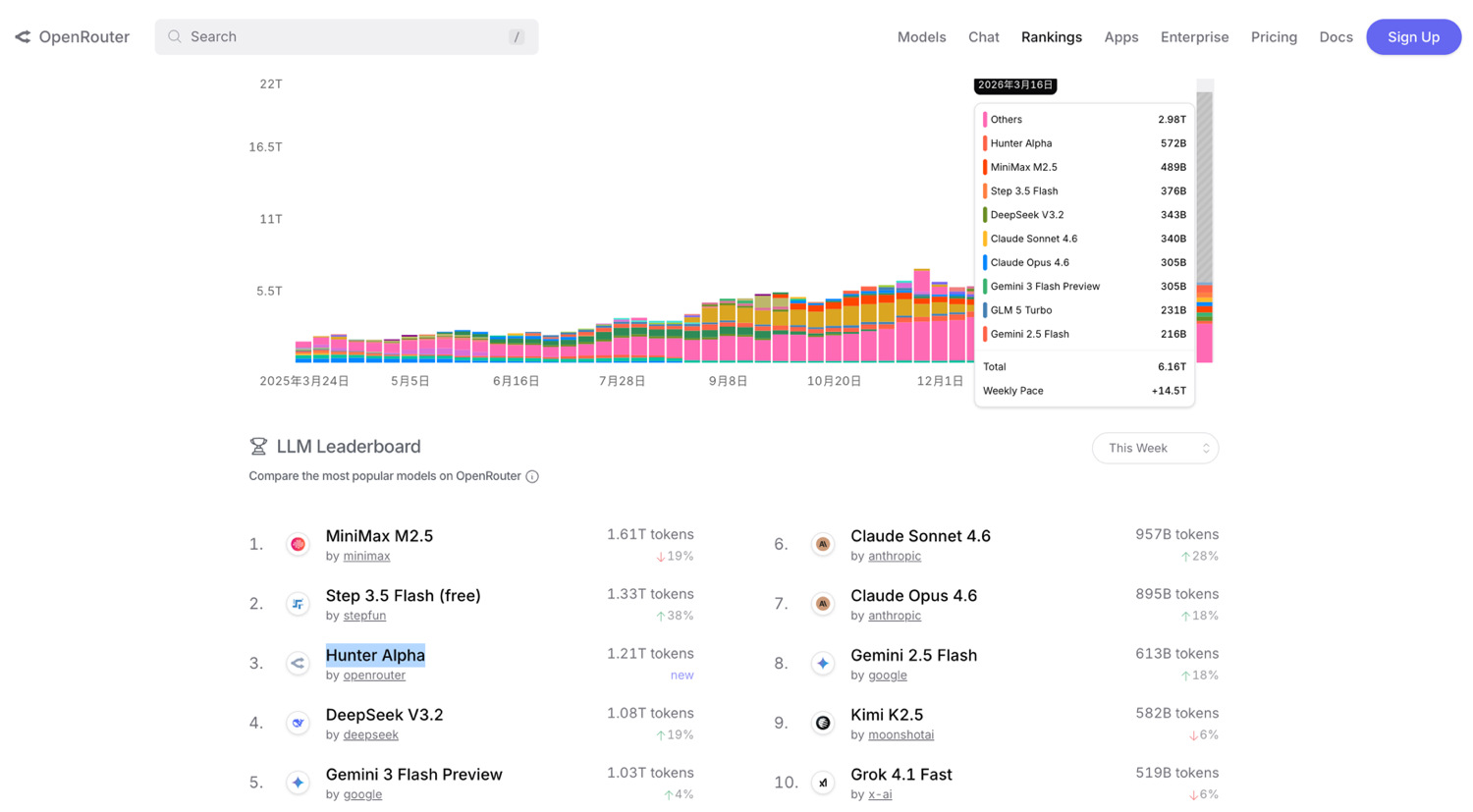Image resolution: width=1473 pixels, height=812 pixels.
Task: Click the OpenRouter logo icon
Action: [23, 37]
